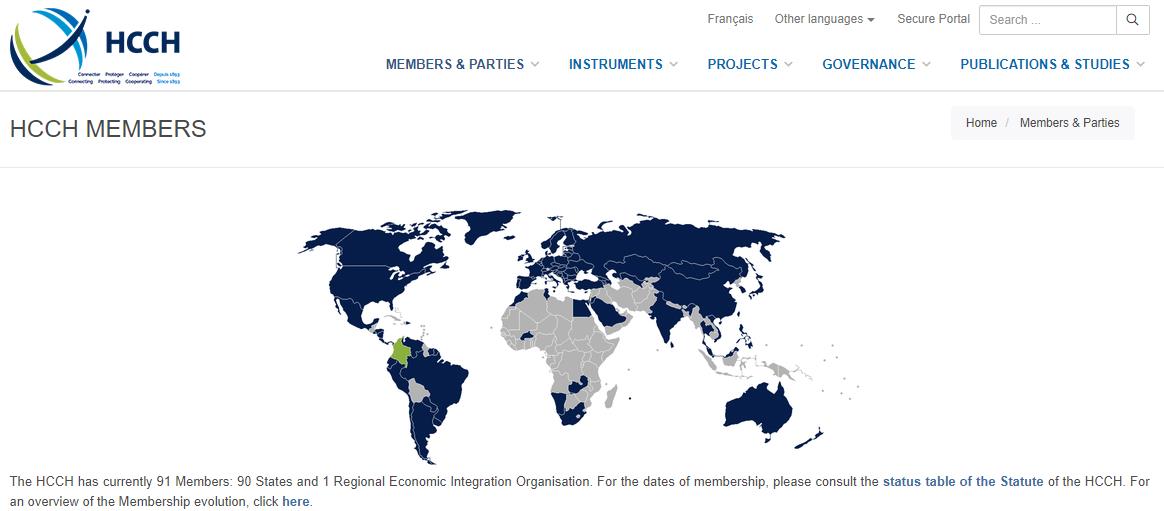Click 'here' for Membership evolution
Image resolution: width=1164 pixels, height=511 pixels.
coord(295,501)
